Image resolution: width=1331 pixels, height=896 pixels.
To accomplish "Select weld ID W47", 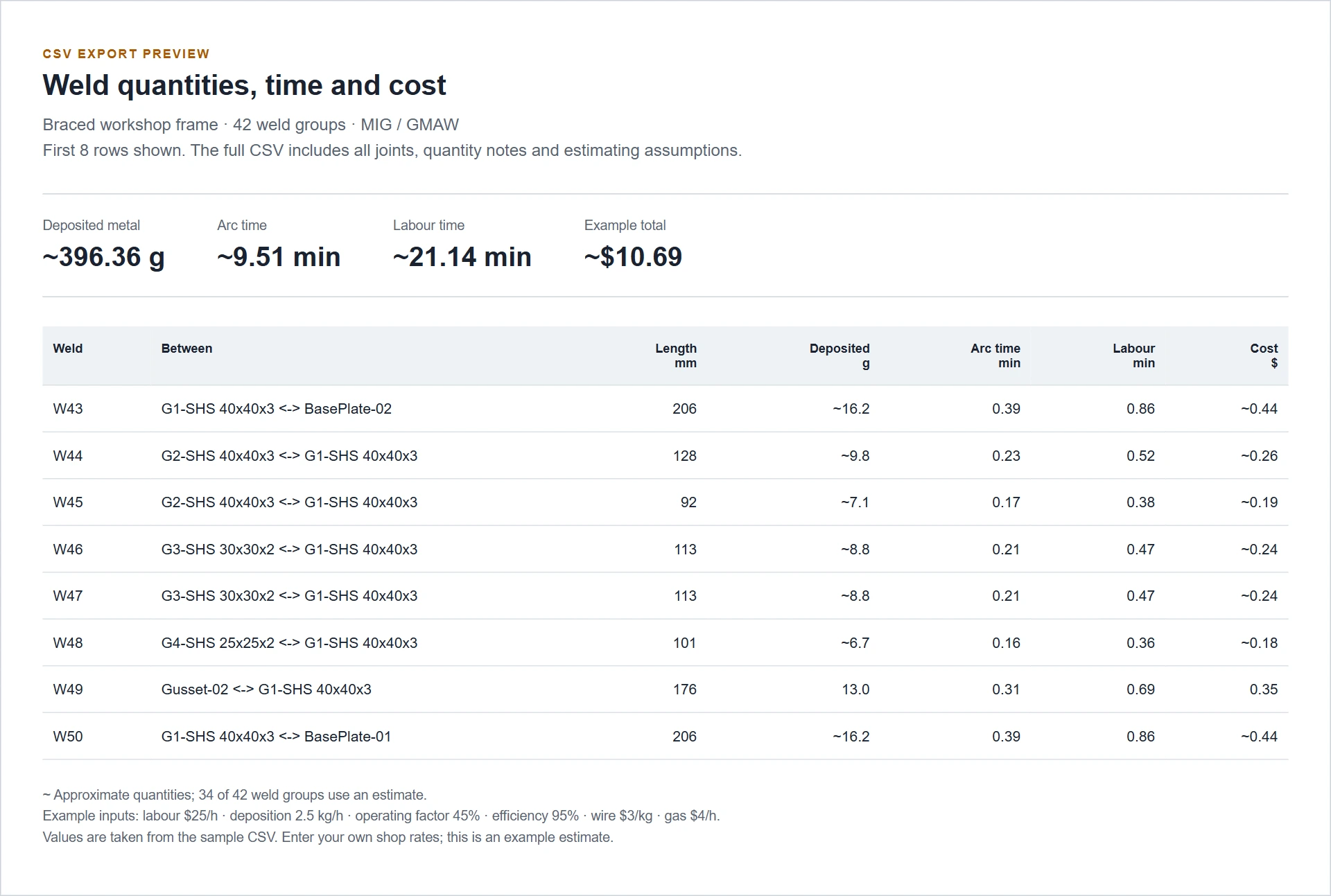I will 68,596.
